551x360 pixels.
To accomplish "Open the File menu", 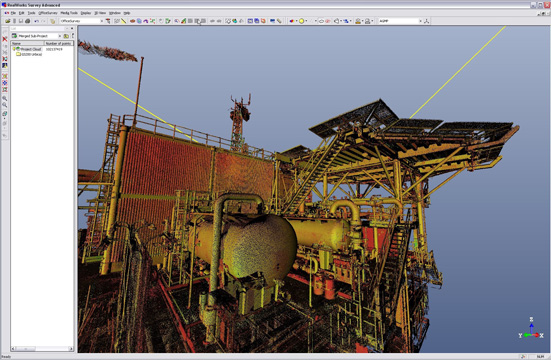I will [13, 13].
